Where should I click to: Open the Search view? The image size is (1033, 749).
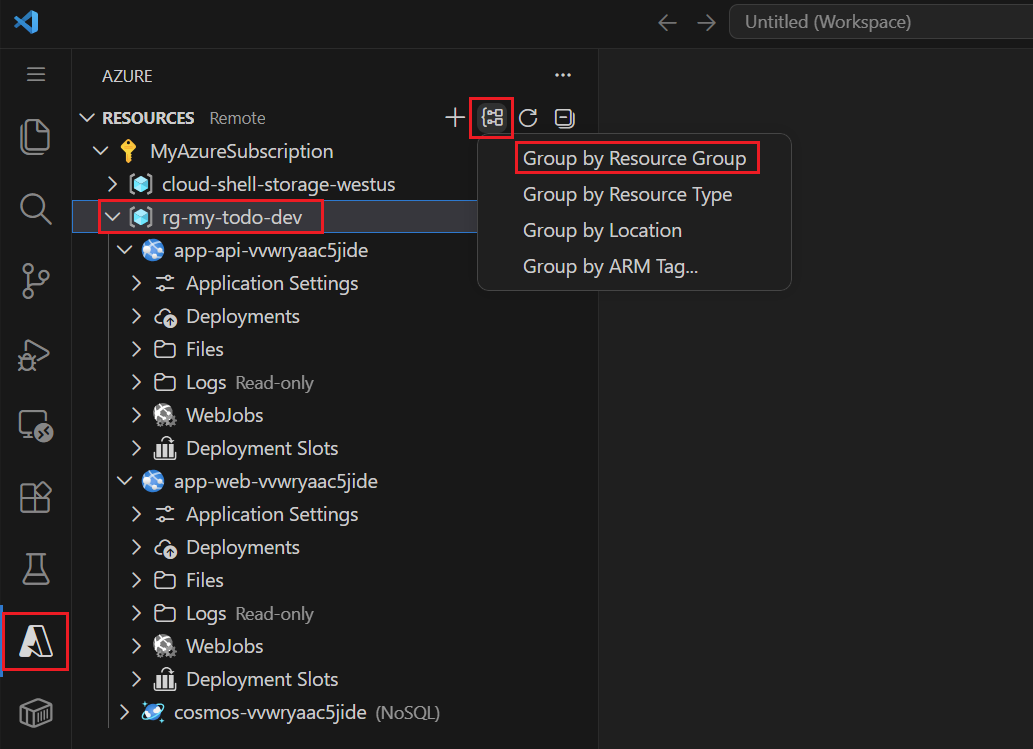[35, 210]
